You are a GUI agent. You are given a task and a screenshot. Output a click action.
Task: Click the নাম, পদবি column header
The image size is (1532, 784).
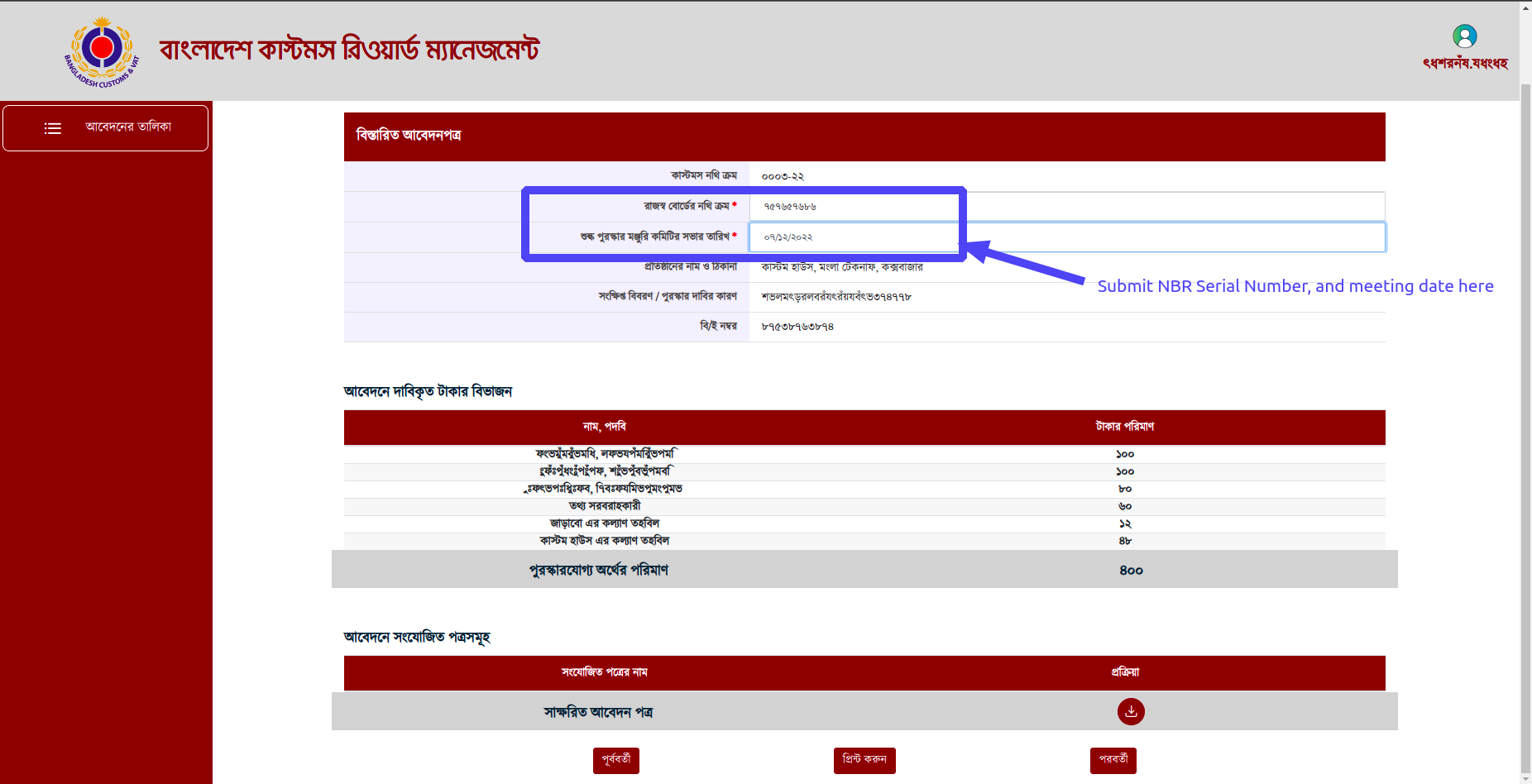[x=605, y=427]
